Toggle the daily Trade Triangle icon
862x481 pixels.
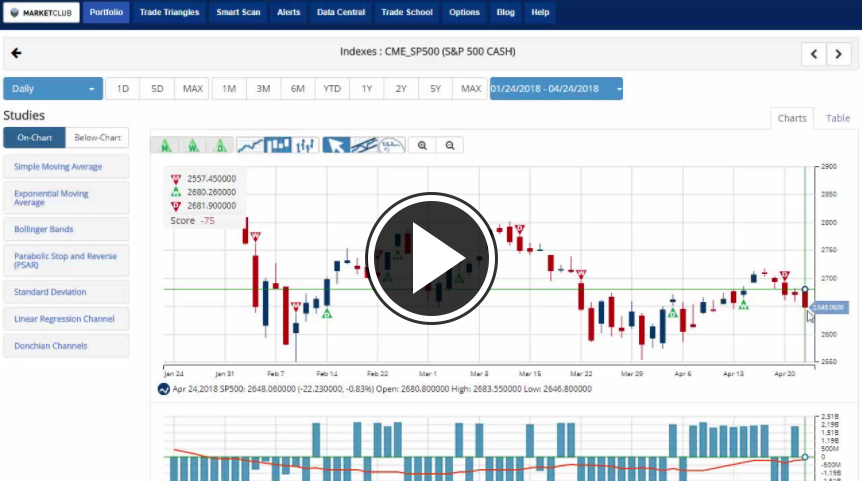point(220,146)
